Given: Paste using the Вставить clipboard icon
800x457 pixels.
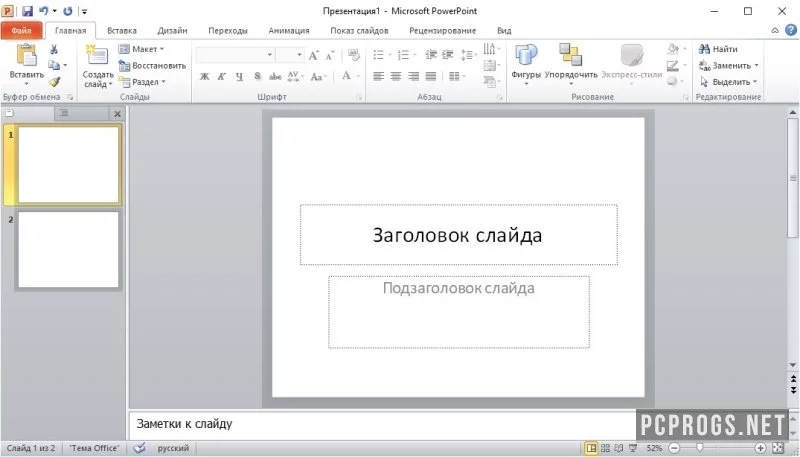Looking at the screenshot, I should point(27,55).
